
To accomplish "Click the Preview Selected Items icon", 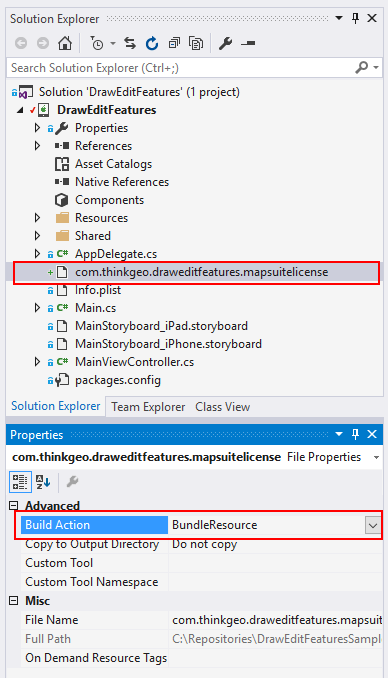I will [248, 43].
